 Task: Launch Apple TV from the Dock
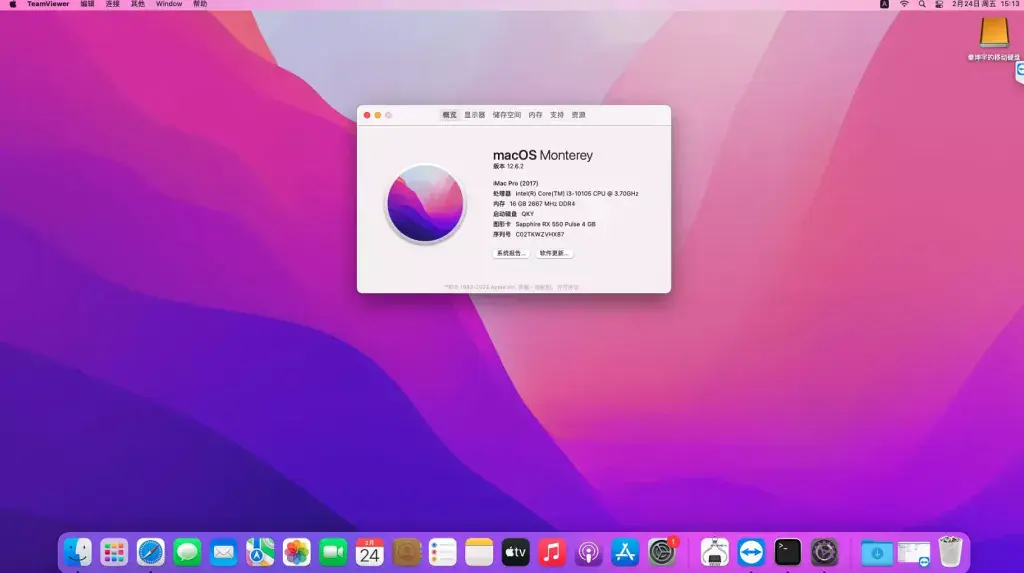515,553
